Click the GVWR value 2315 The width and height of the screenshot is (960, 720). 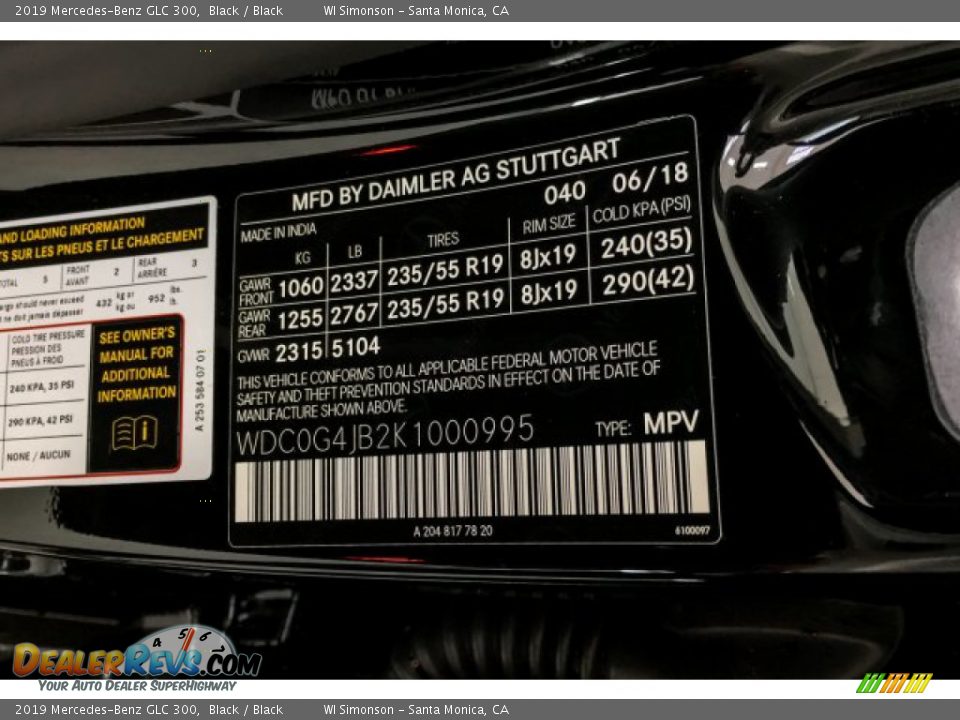299,352
